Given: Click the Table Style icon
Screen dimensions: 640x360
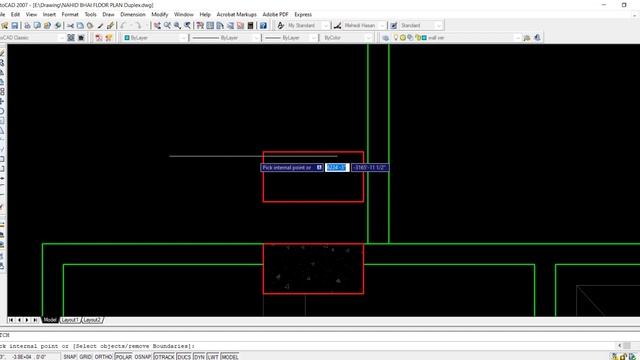Looking at the screenshot, I should (393, 25).
